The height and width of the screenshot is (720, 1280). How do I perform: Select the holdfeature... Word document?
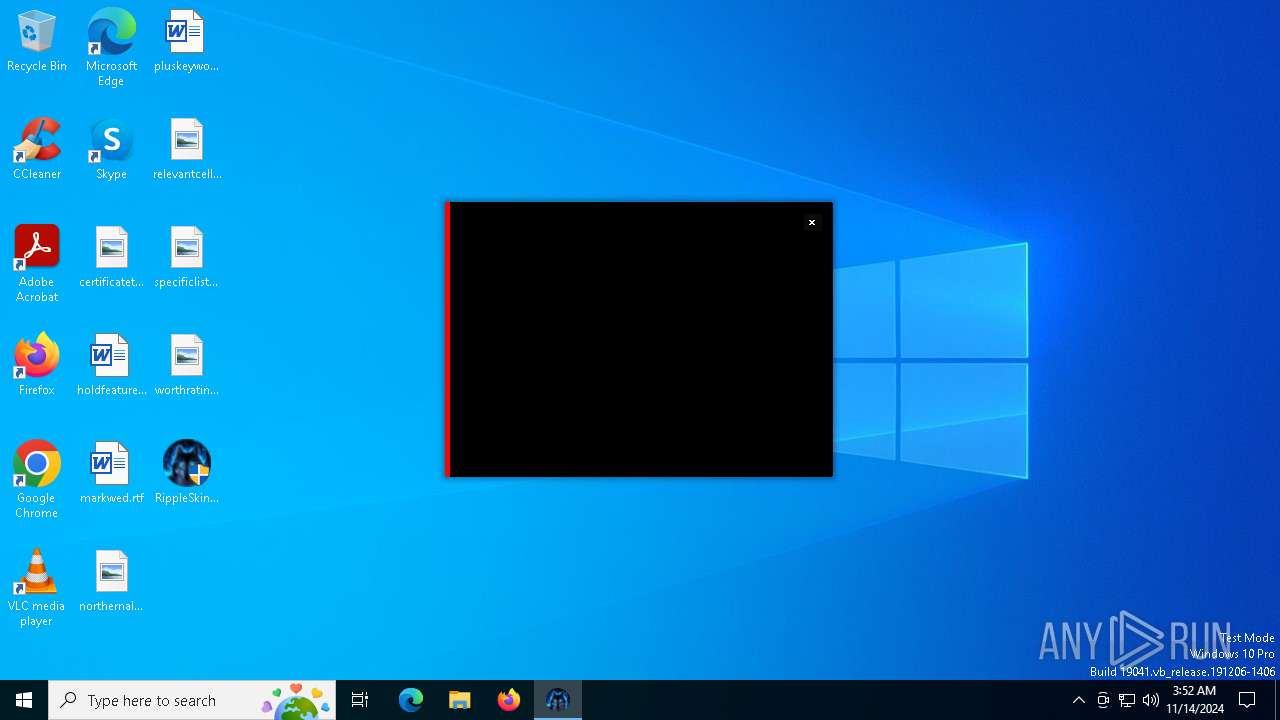coord(111,366)
